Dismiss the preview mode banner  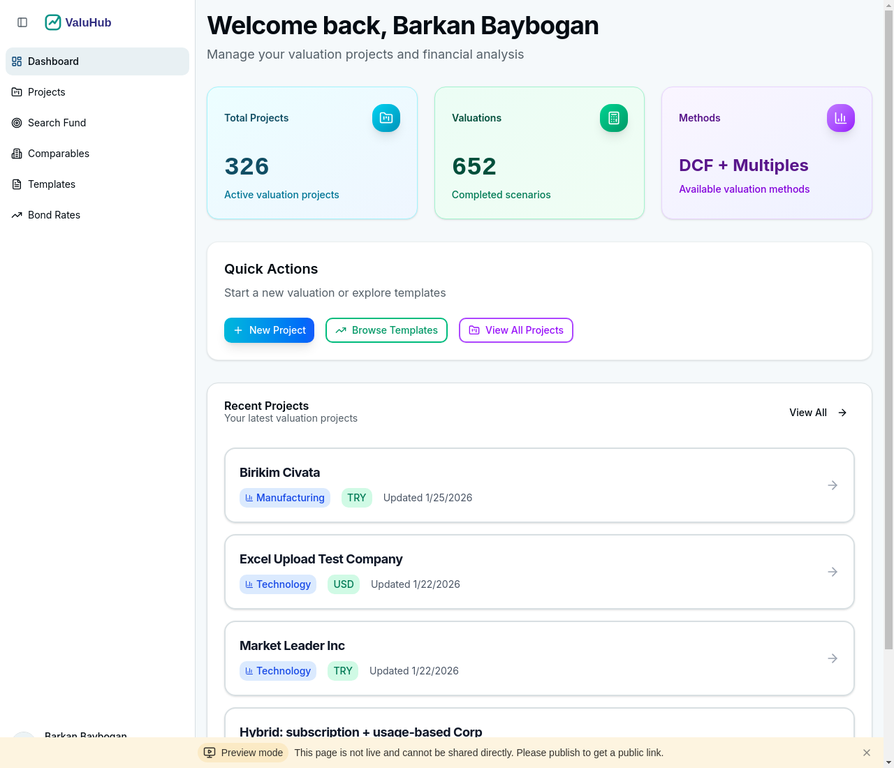866,752
